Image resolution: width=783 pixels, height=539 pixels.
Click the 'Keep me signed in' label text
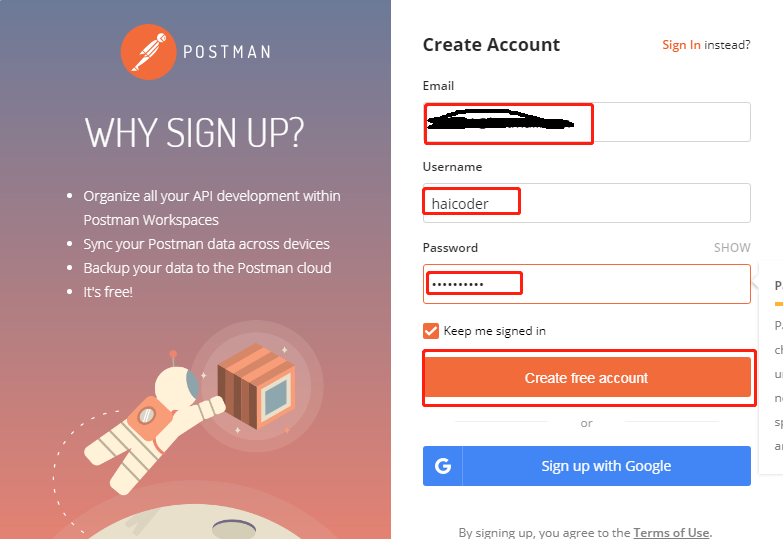click(494, 331)
